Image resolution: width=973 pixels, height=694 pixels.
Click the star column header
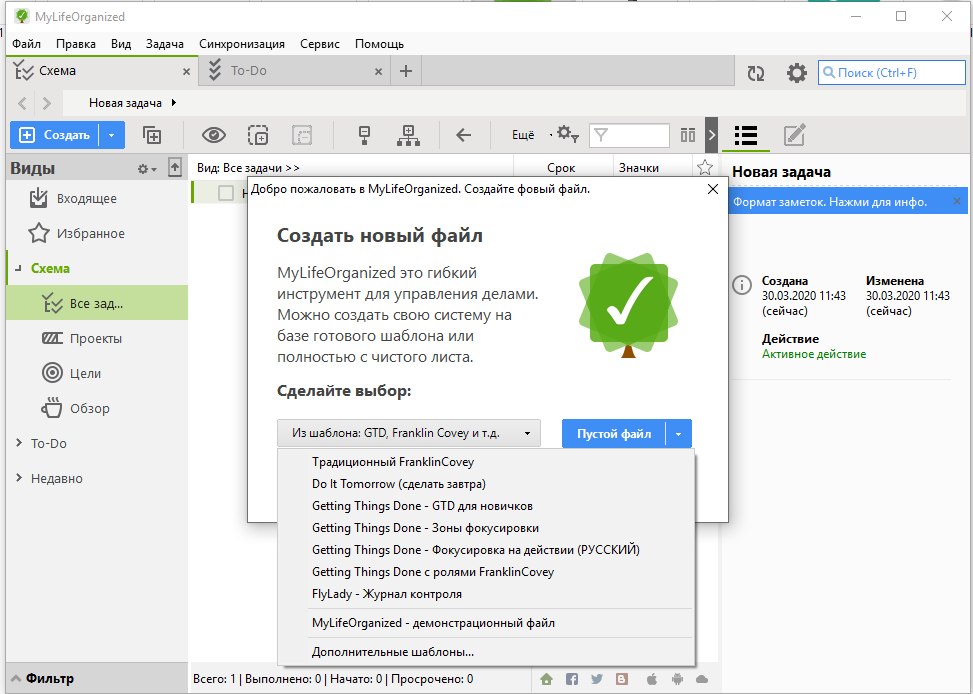[x=704, y=167]
